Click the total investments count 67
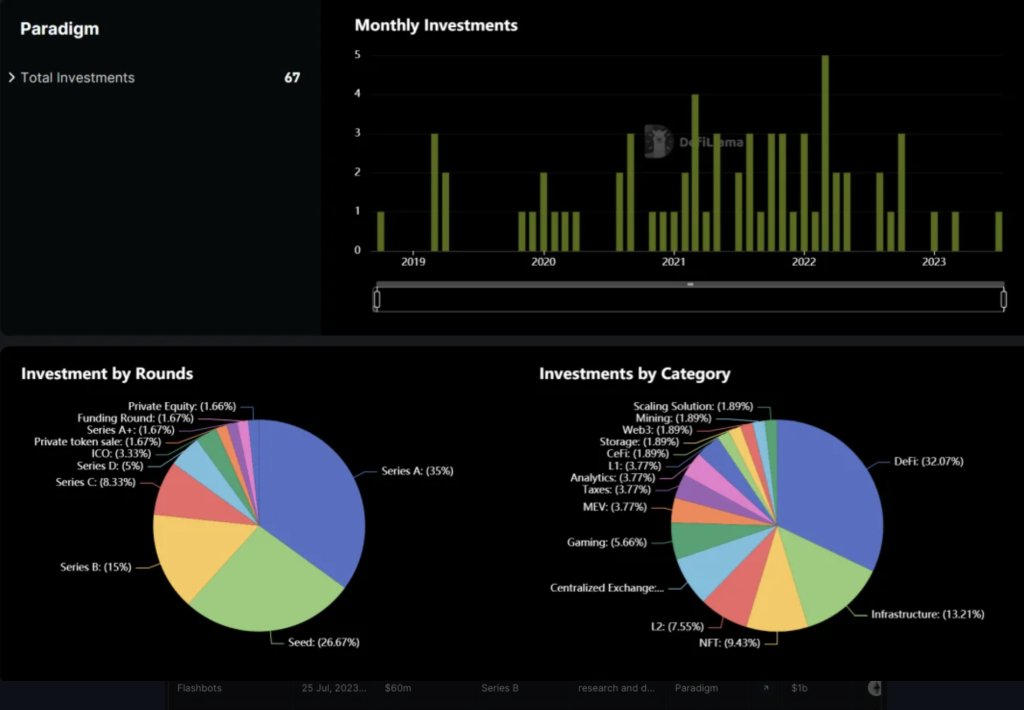 pos(292,77)
